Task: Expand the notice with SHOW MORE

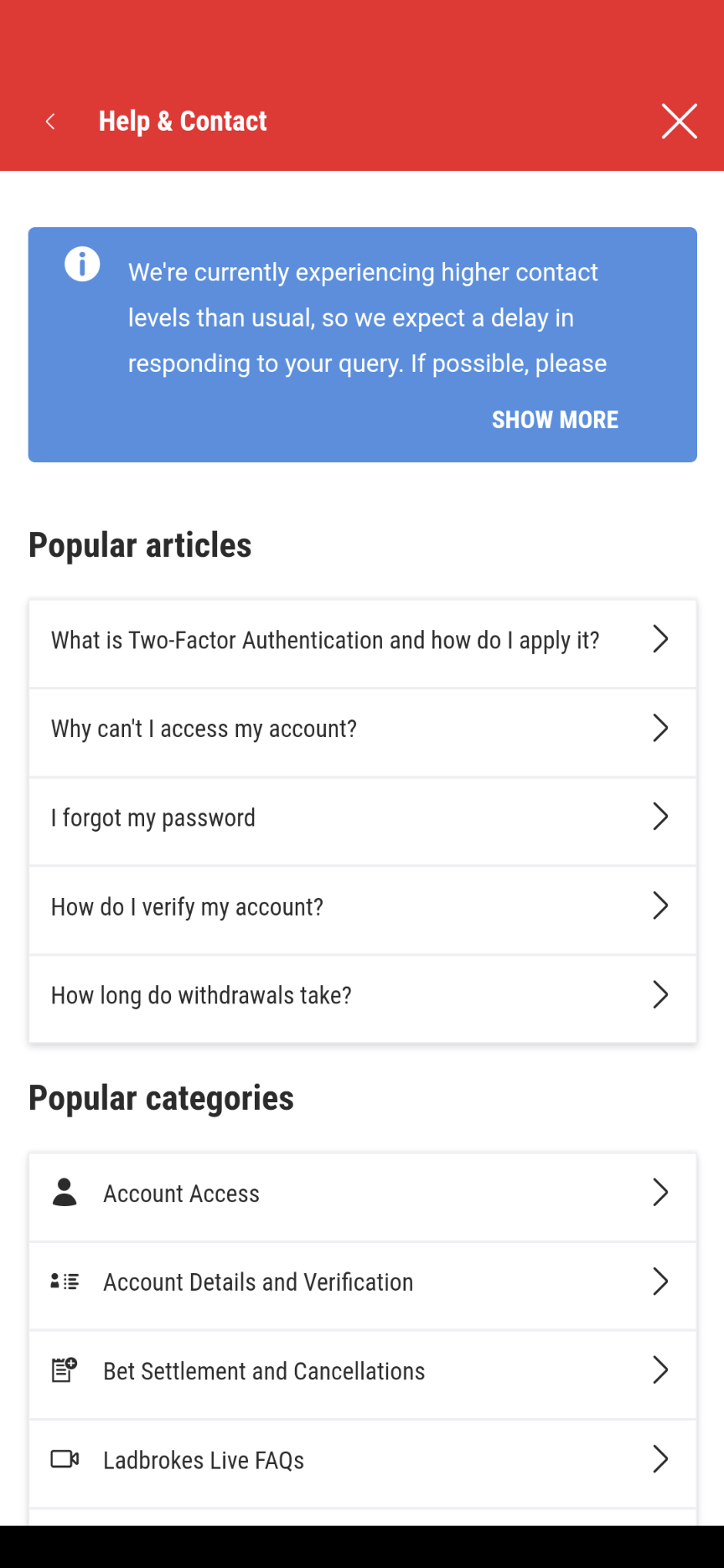Action: 555,420
